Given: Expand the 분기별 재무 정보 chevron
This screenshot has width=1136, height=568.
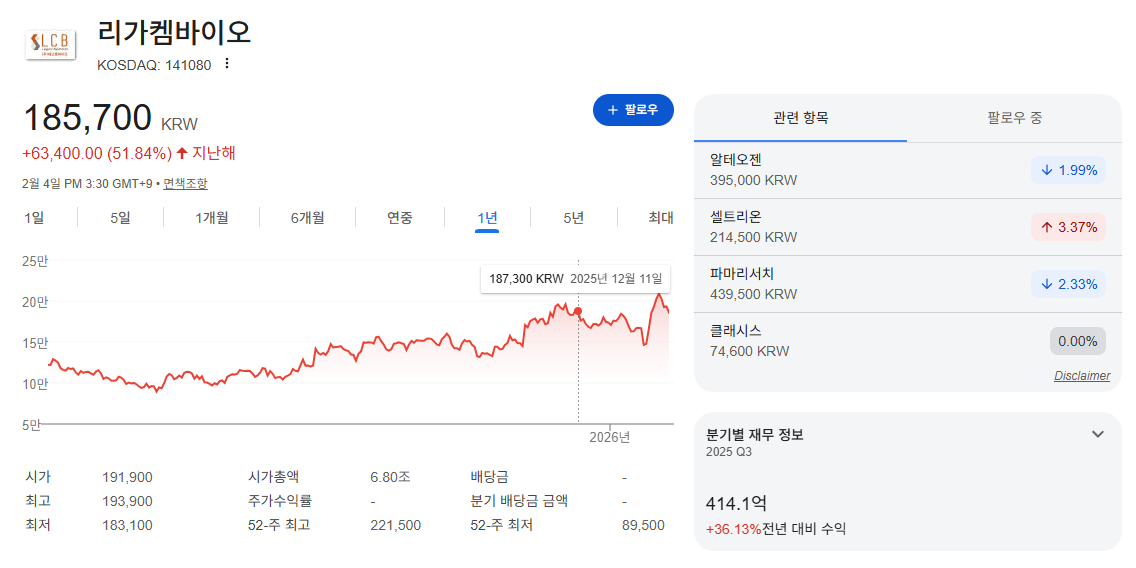Looking at the screenshot, I should [1098, 434].
